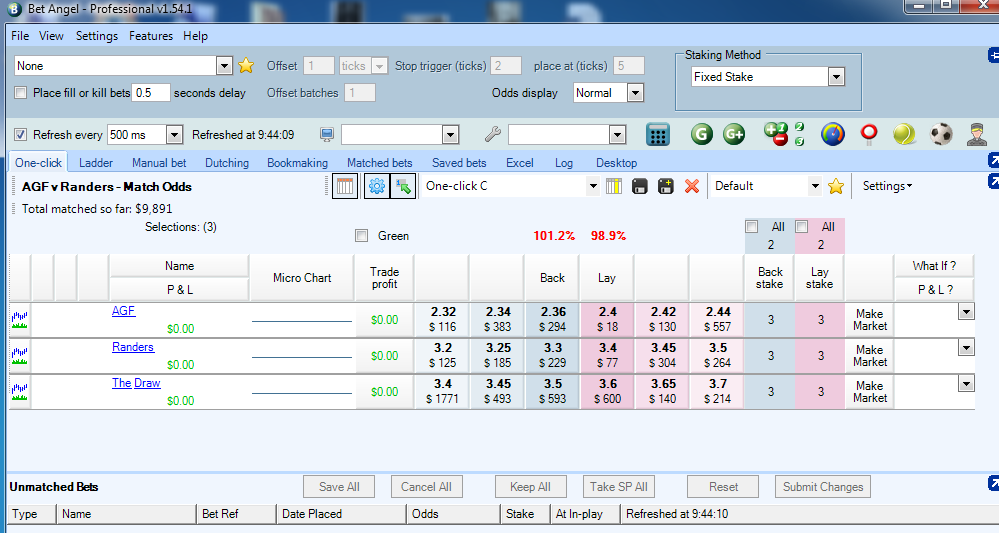Click the Submit Changes button

[823, 487]
